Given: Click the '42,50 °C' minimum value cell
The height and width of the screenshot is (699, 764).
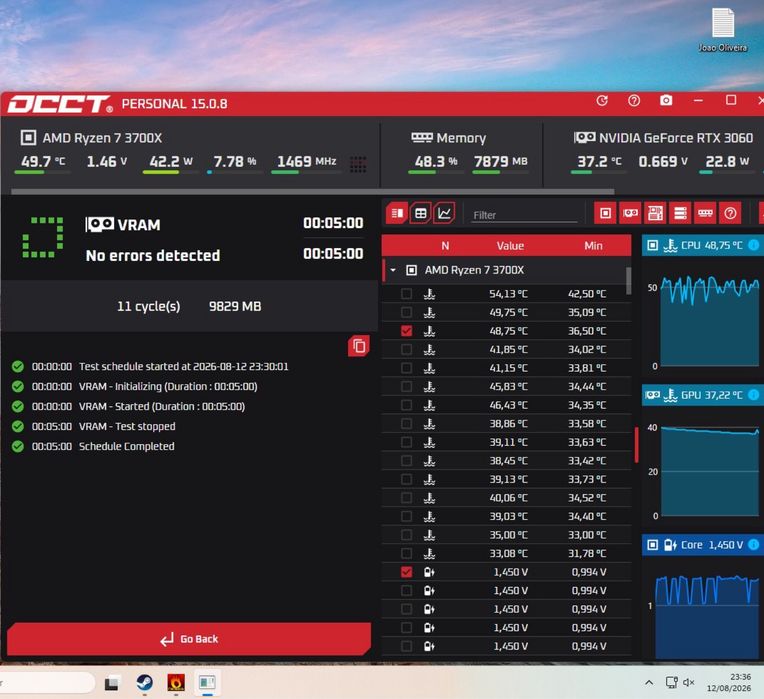Looking at the screenshot, I should click(x=587, y=294).
